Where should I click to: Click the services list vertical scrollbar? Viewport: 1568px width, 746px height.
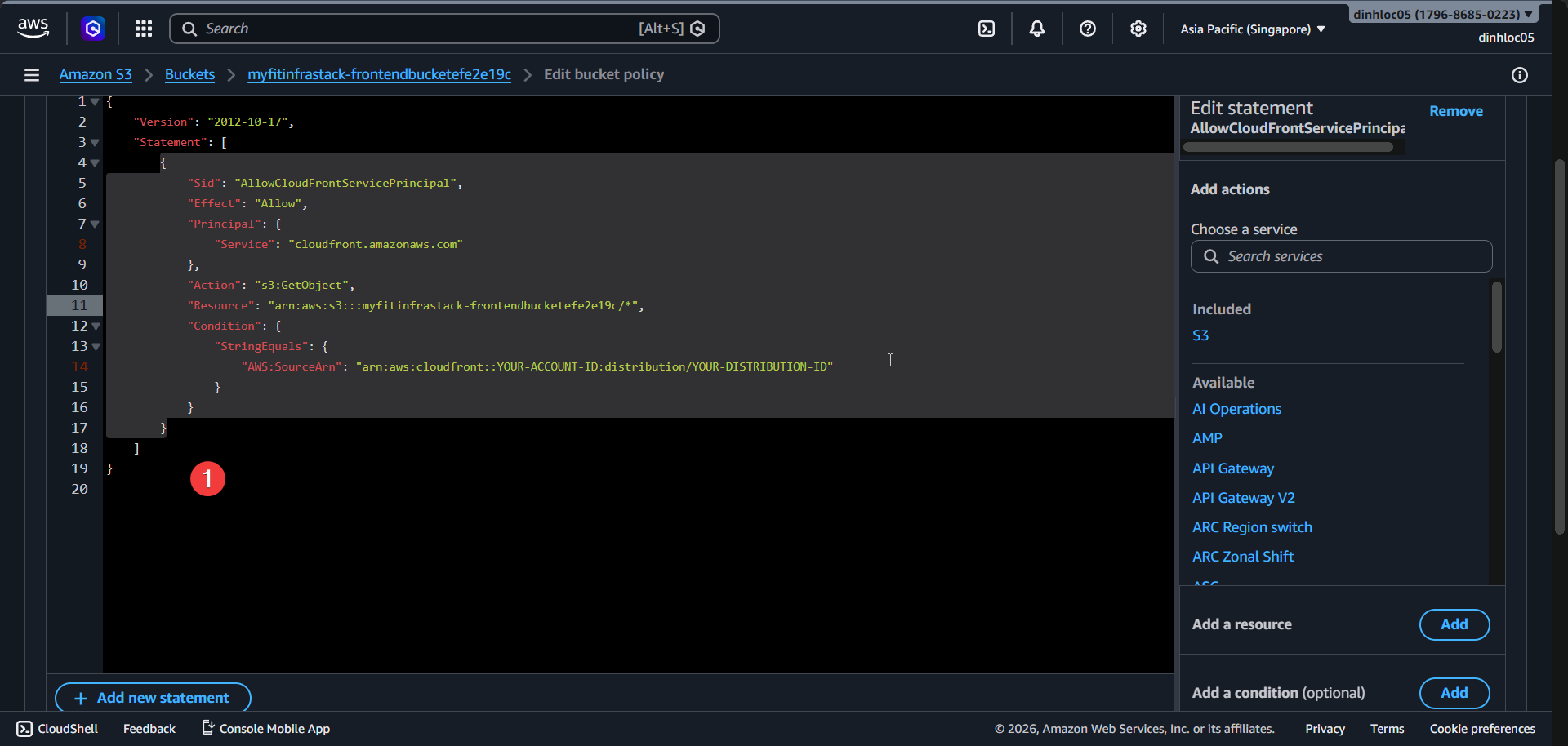[1496, 317]
